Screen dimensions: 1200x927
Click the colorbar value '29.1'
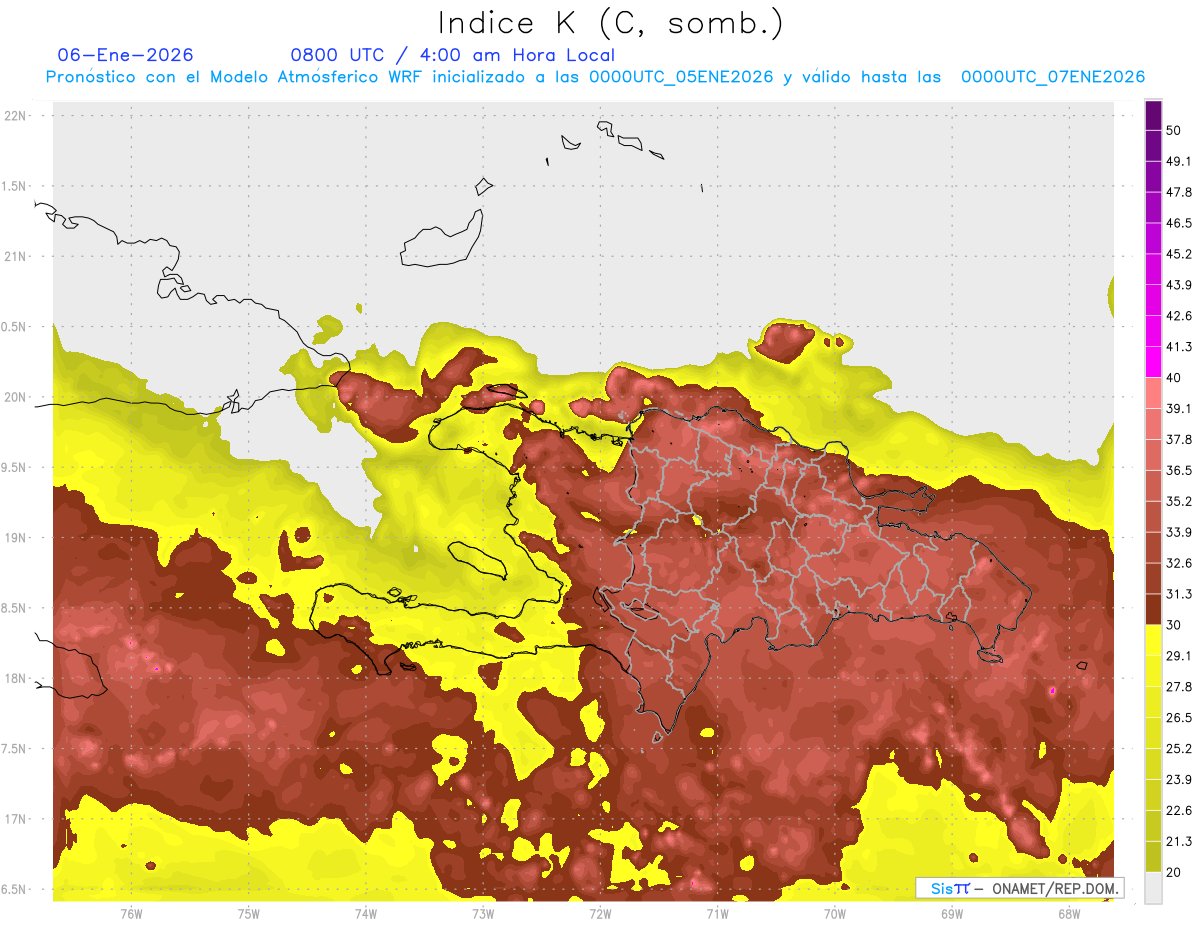click(1179, 656)
